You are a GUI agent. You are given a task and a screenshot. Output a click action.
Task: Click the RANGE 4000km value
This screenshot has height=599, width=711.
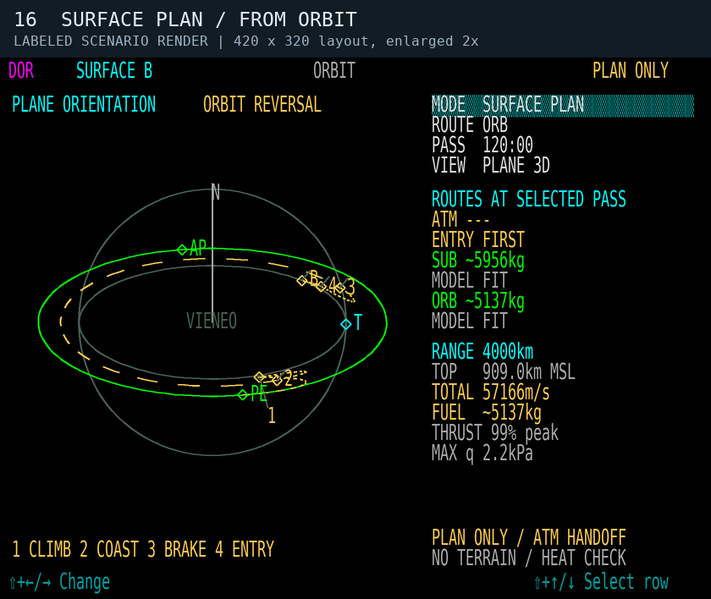coord(482,352)
